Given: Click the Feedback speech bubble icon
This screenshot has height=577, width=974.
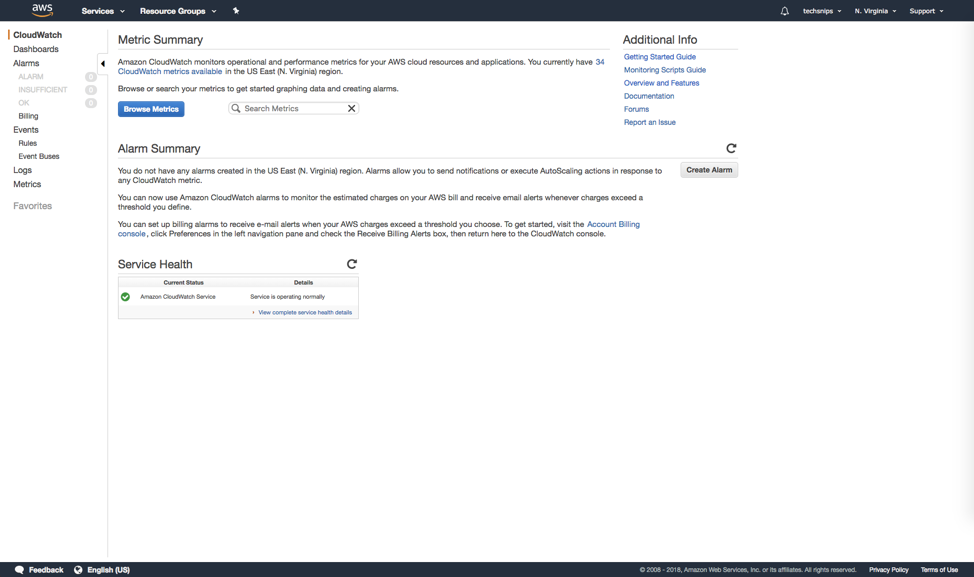Looking at the screenshot, I should click(19, 570).
